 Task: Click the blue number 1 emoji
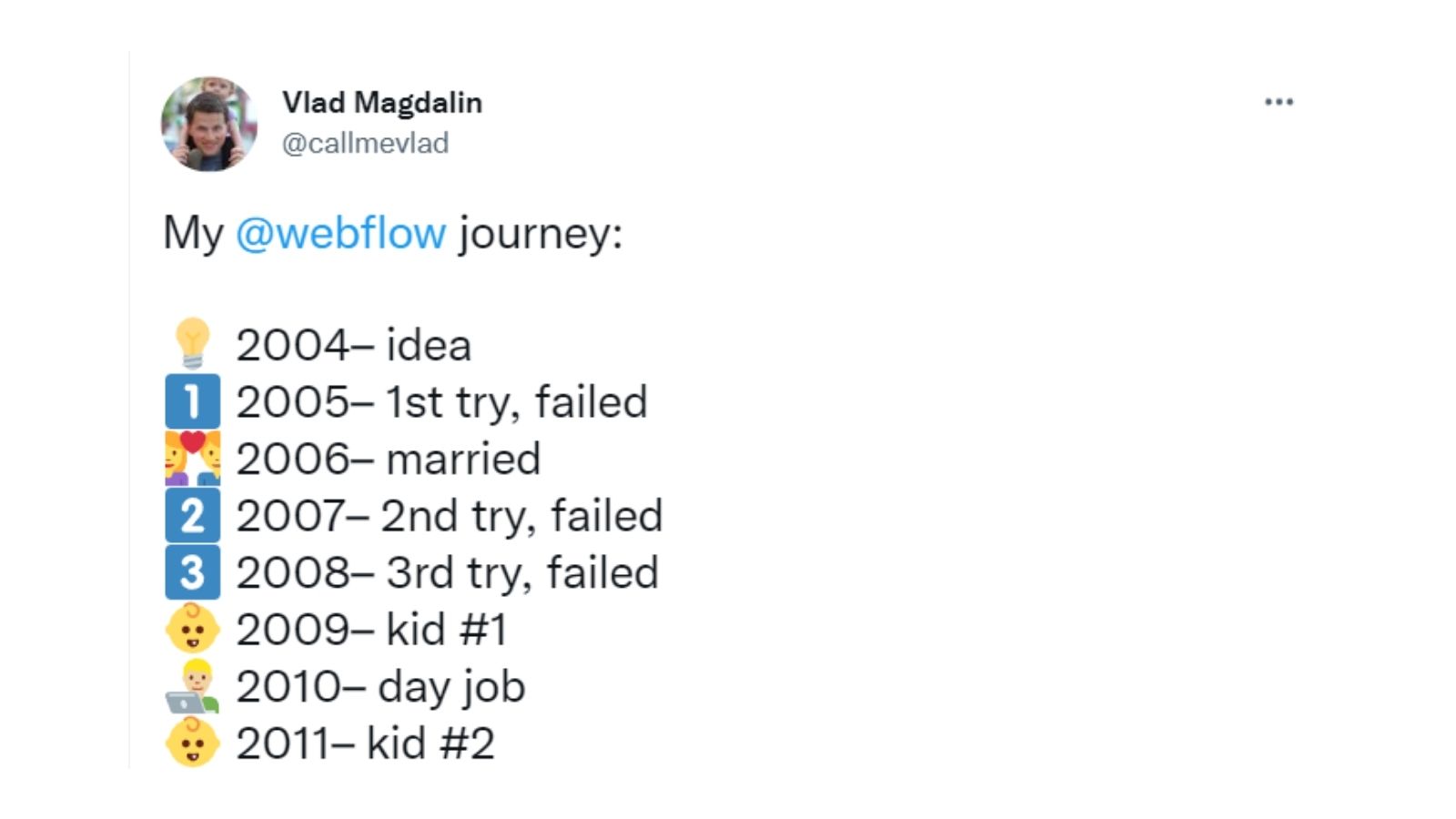click(193, 401)
